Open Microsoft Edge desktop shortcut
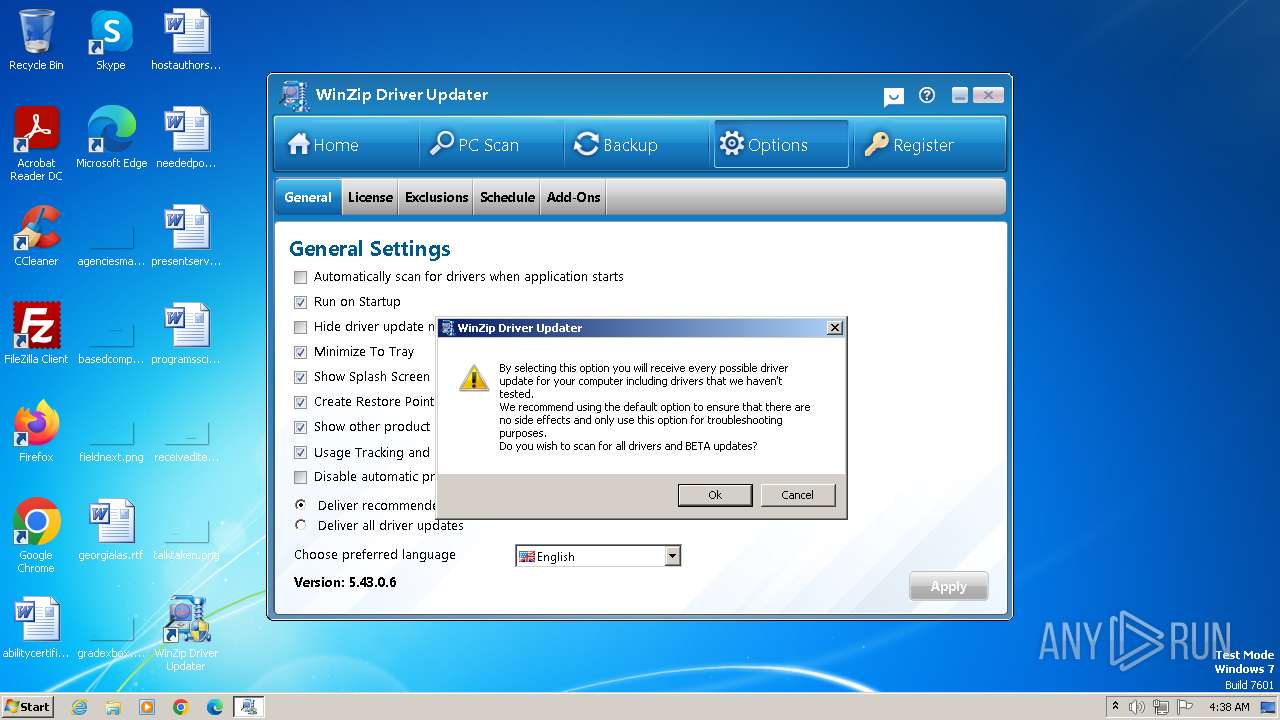 point(111,138)
